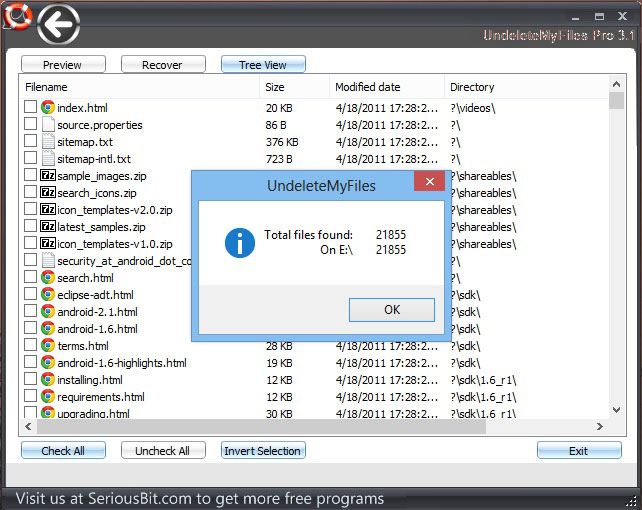Click the text file icon of sitemap.txt
Image resolution: width=642 pixels, height=510 pixels.
[48, 142]
